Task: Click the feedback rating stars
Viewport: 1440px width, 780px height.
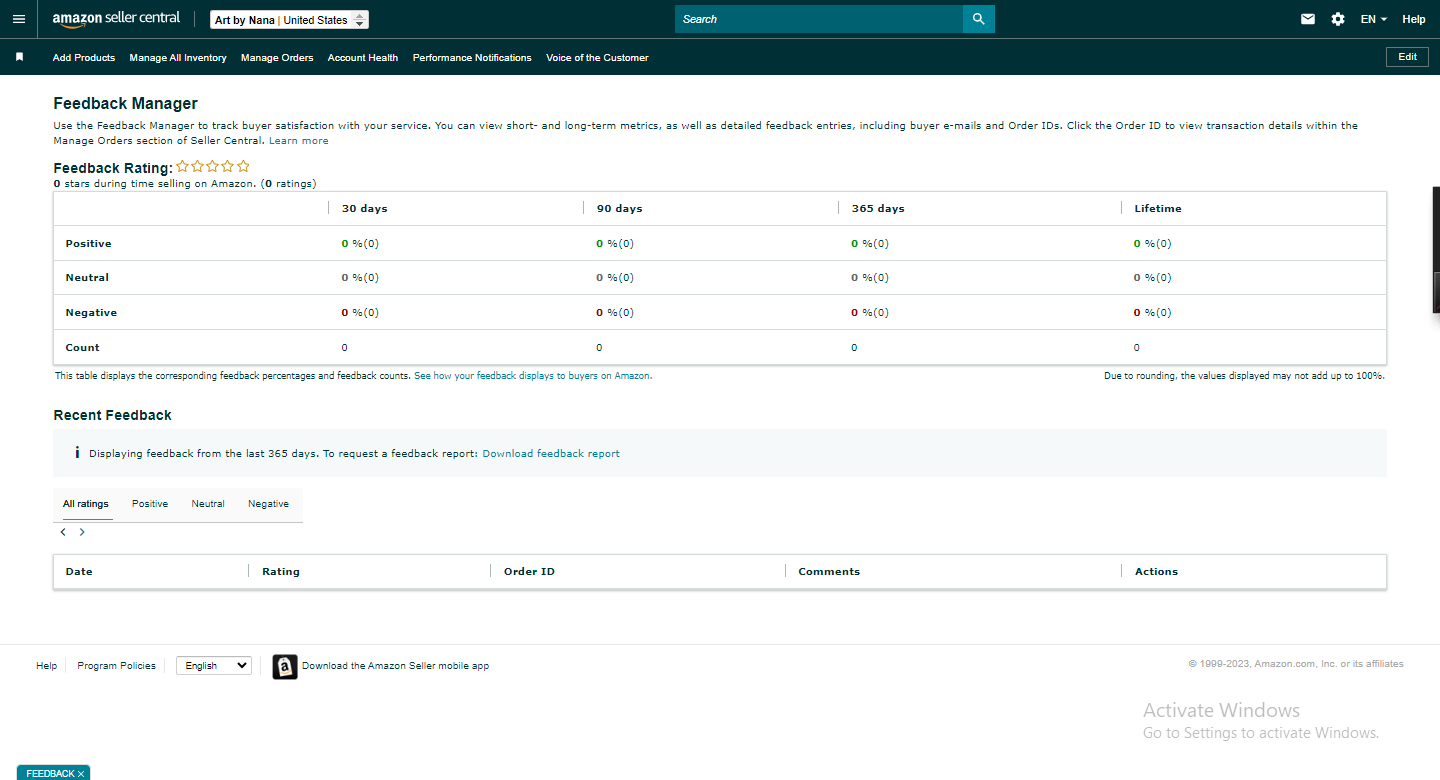Action: click(x=213, y=167)
